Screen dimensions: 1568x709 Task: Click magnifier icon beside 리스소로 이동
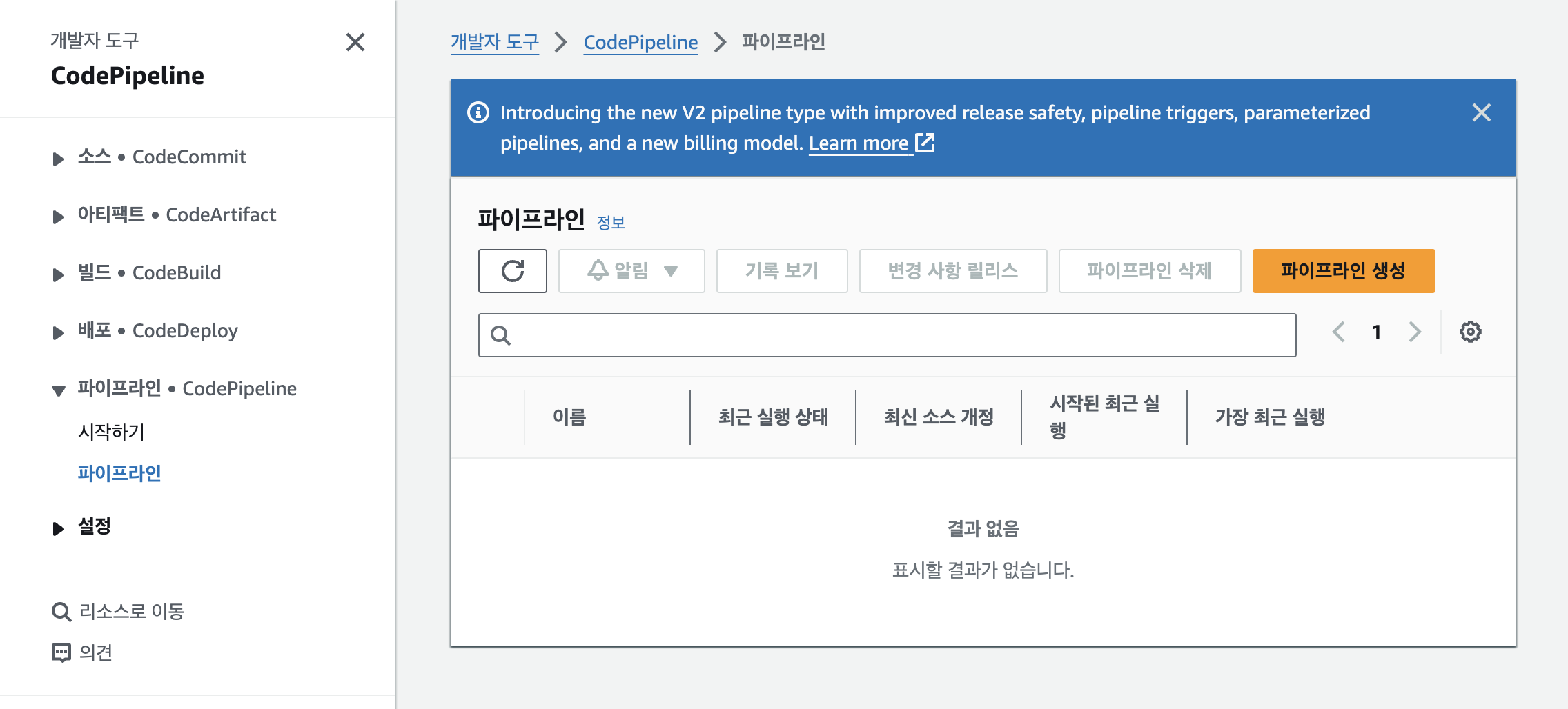coord(61,612)
